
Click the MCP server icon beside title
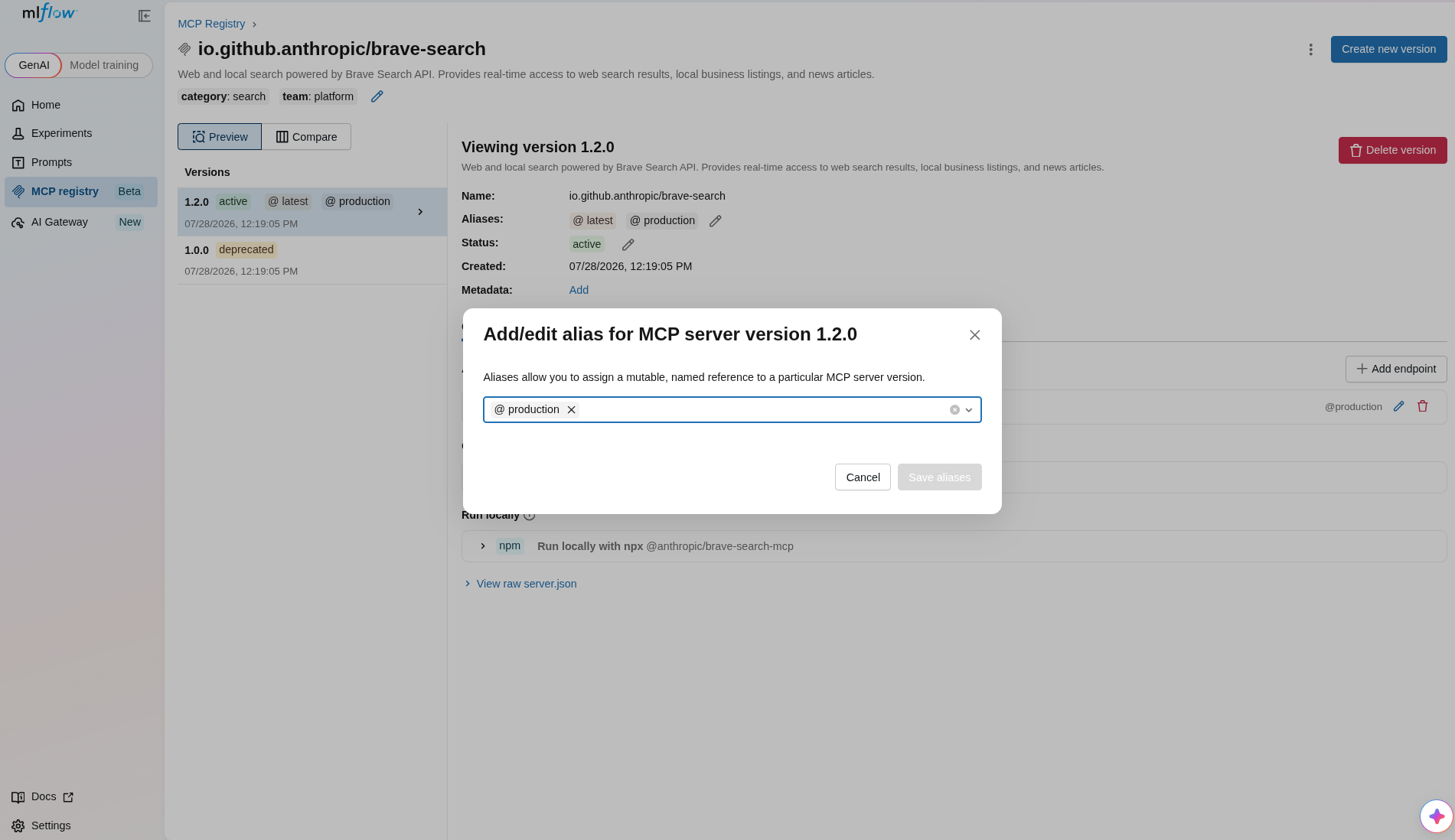pyautogui.click(x=184, y=49)
